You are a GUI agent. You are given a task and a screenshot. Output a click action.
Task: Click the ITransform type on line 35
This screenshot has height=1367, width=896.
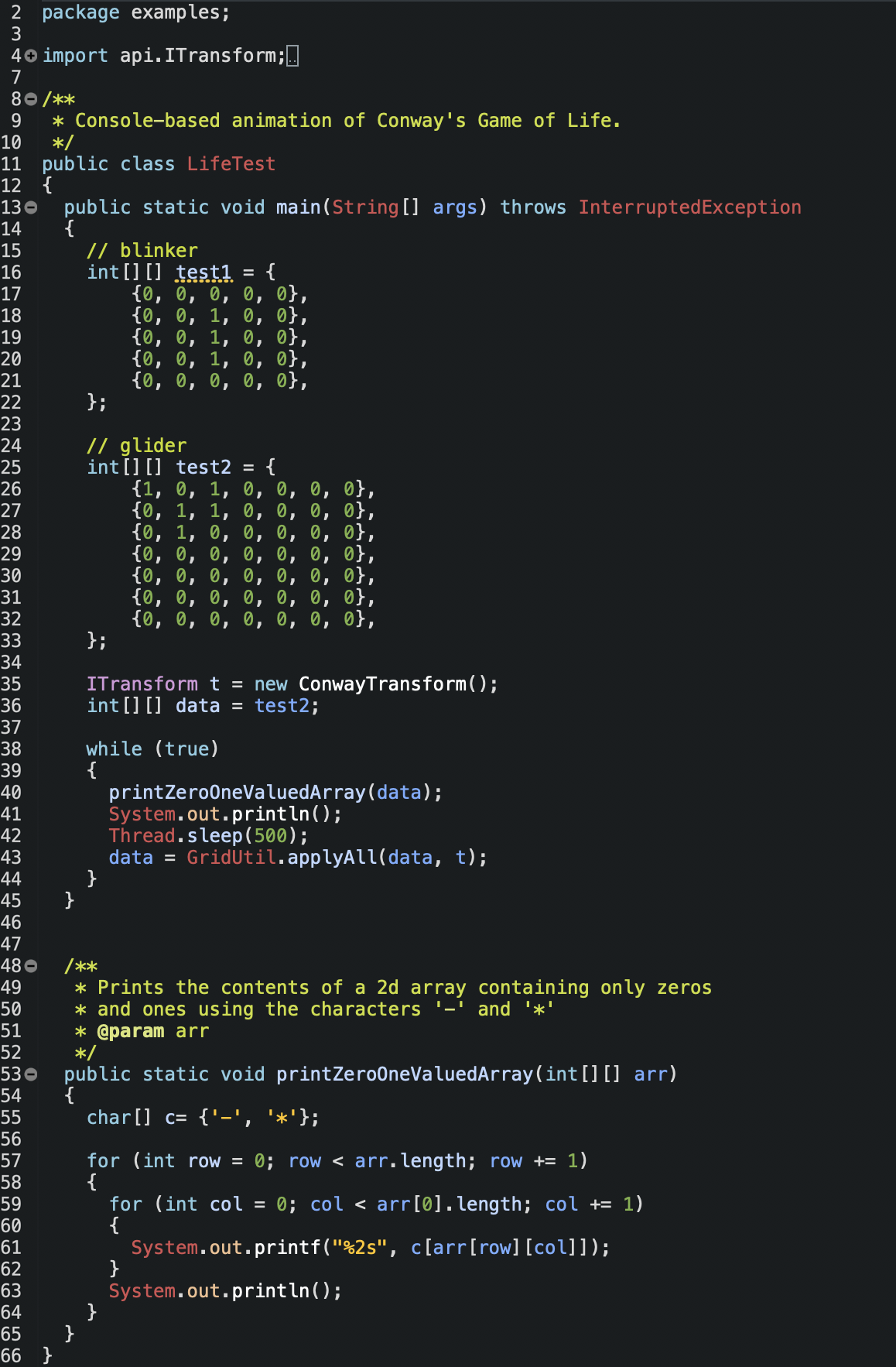point(142,684)
